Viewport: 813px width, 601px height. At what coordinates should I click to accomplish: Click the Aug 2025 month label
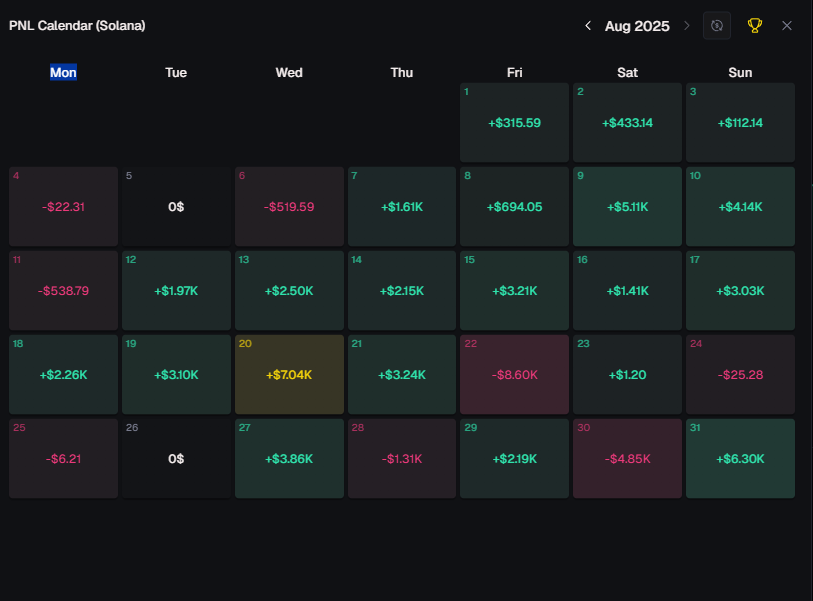[x=637, y=26]
